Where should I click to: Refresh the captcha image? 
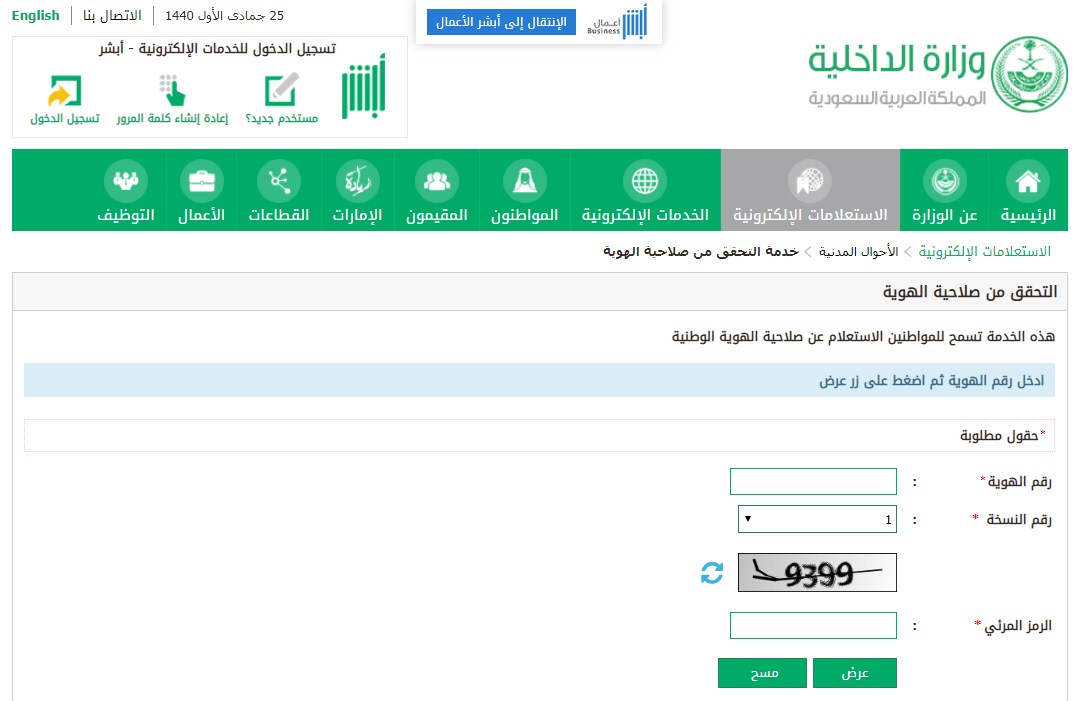[x=712, y=572]
